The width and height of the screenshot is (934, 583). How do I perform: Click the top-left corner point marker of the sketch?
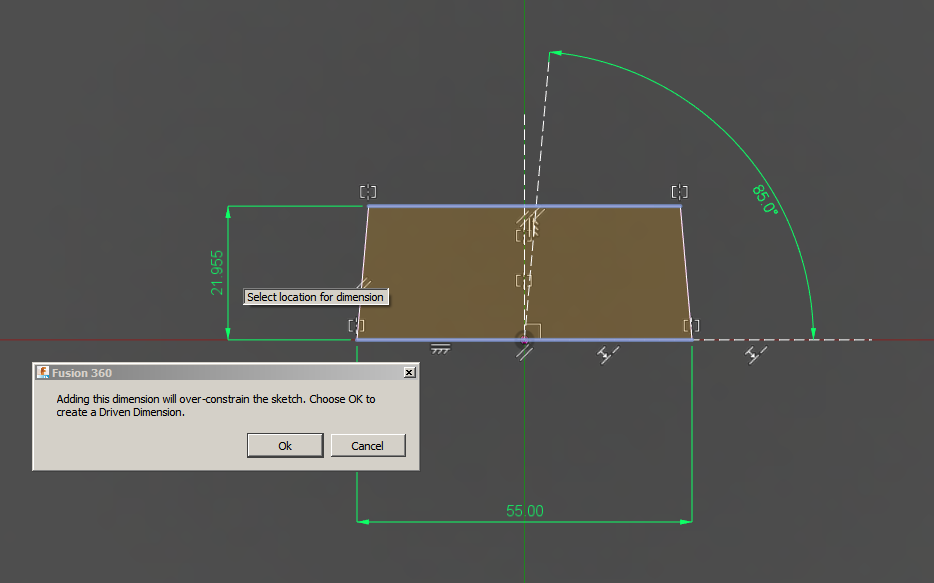(369, 191)
